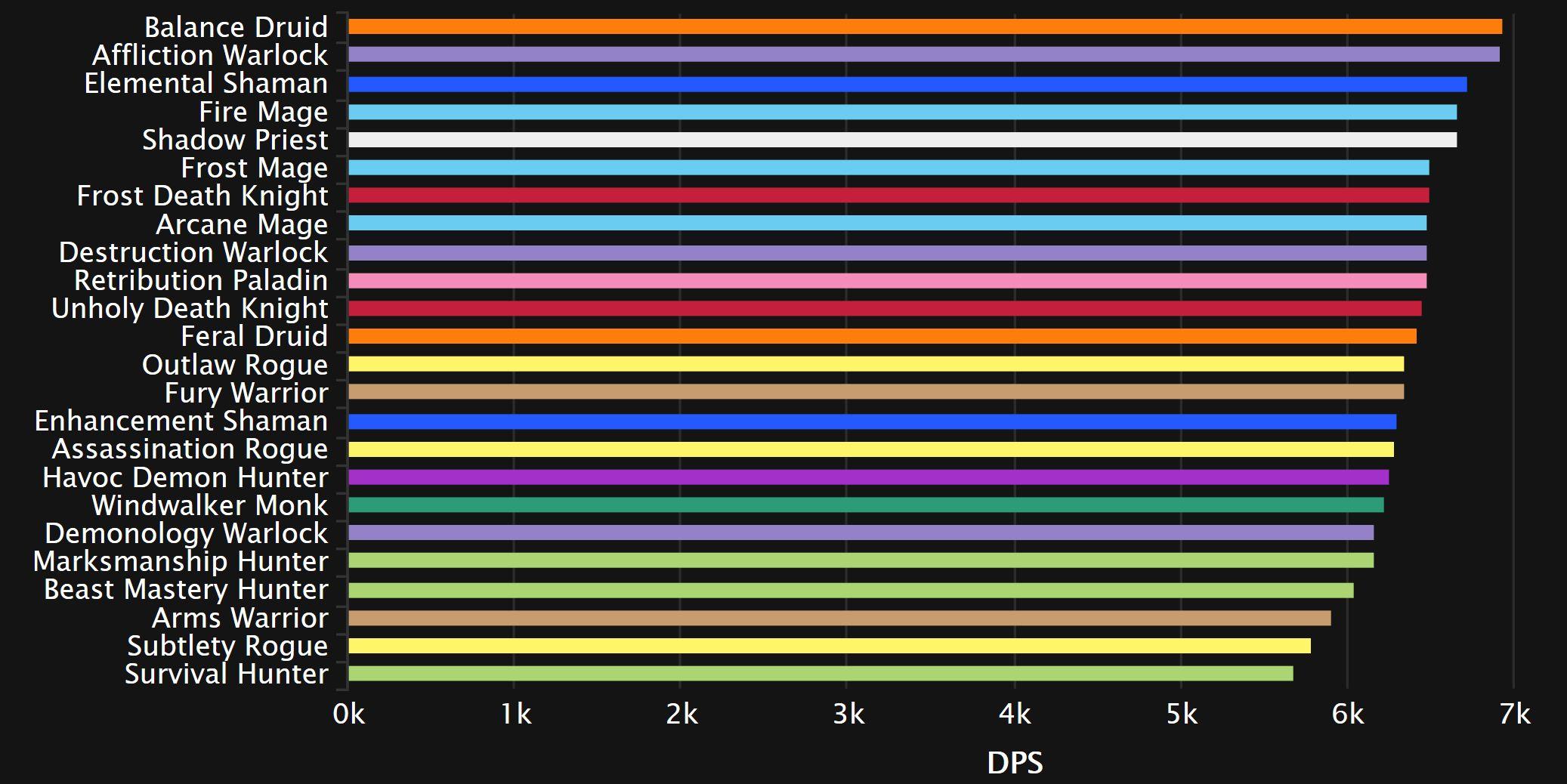1567x784 pixels.
Task: Click the Arms Warrior bar
Action: (x=839, y=619)
